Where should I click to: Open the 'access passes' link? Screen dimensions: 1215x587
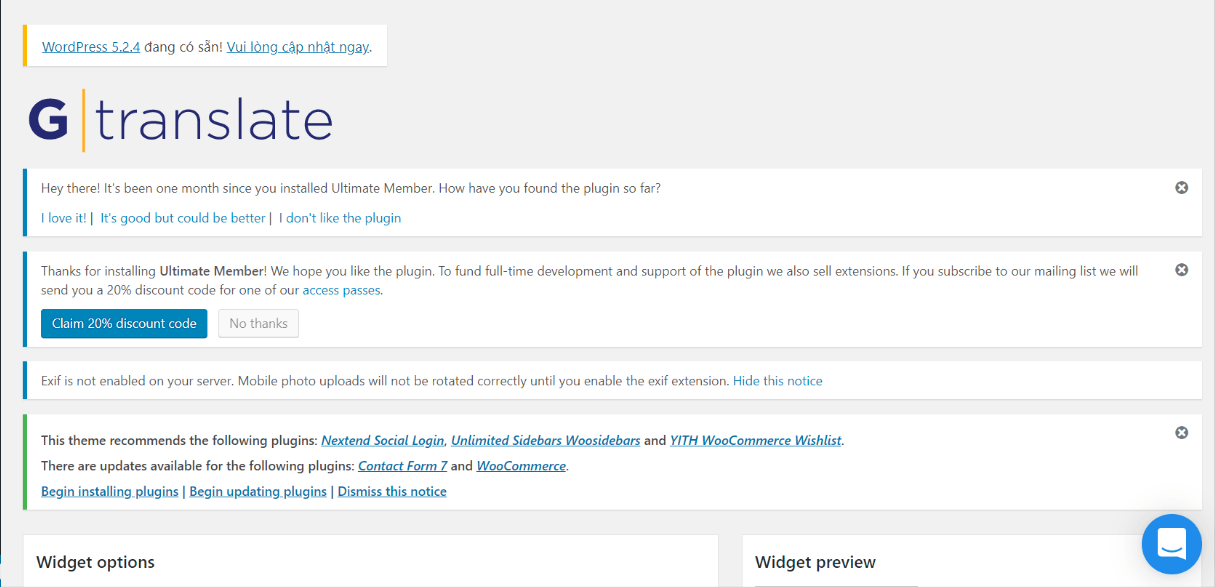[341, 290]
